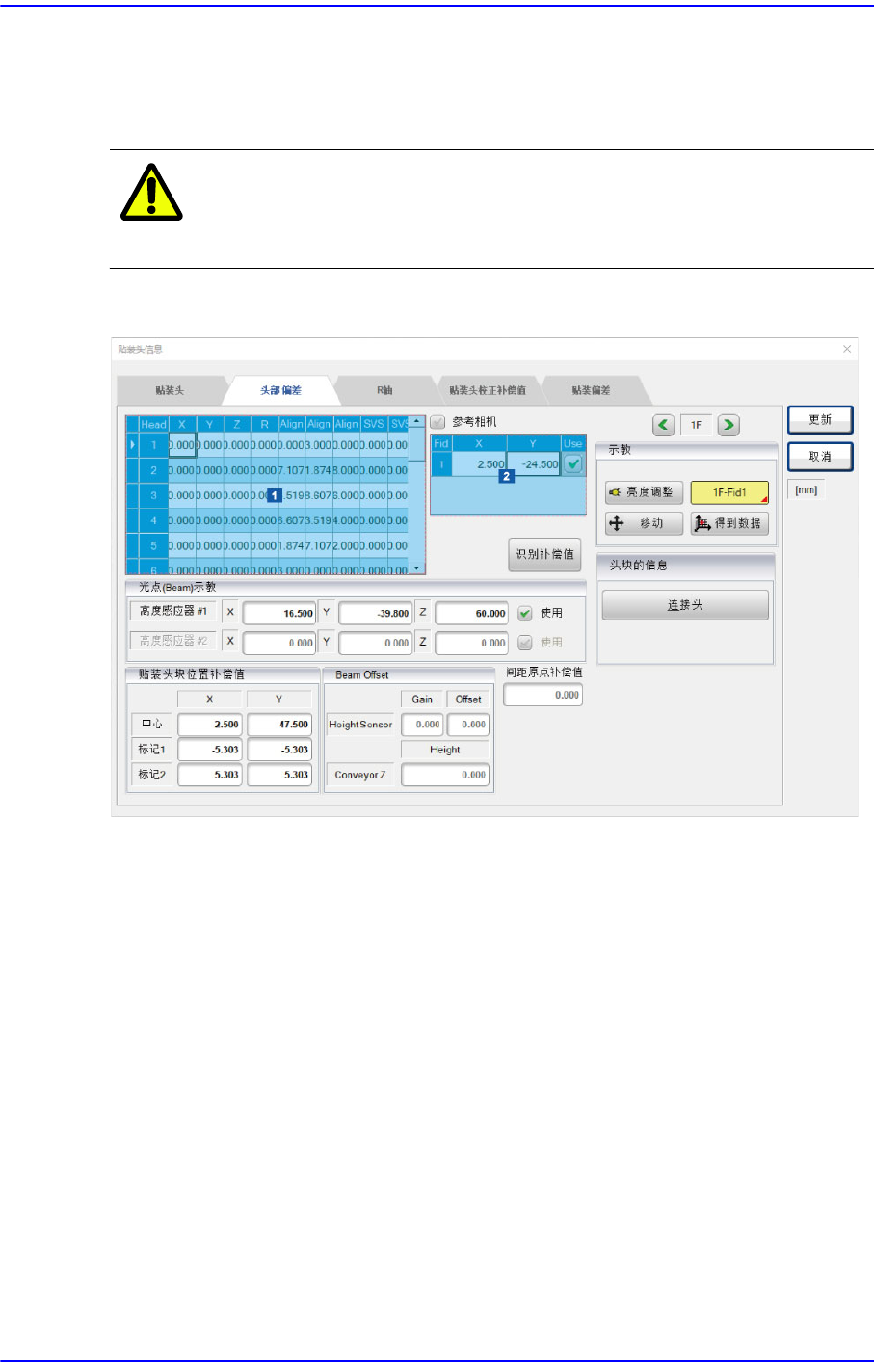The height and width of the screenshot is (1372, 874).
Task: Click 高度感应器 #2 Y field
Action: tap(376, 643)
